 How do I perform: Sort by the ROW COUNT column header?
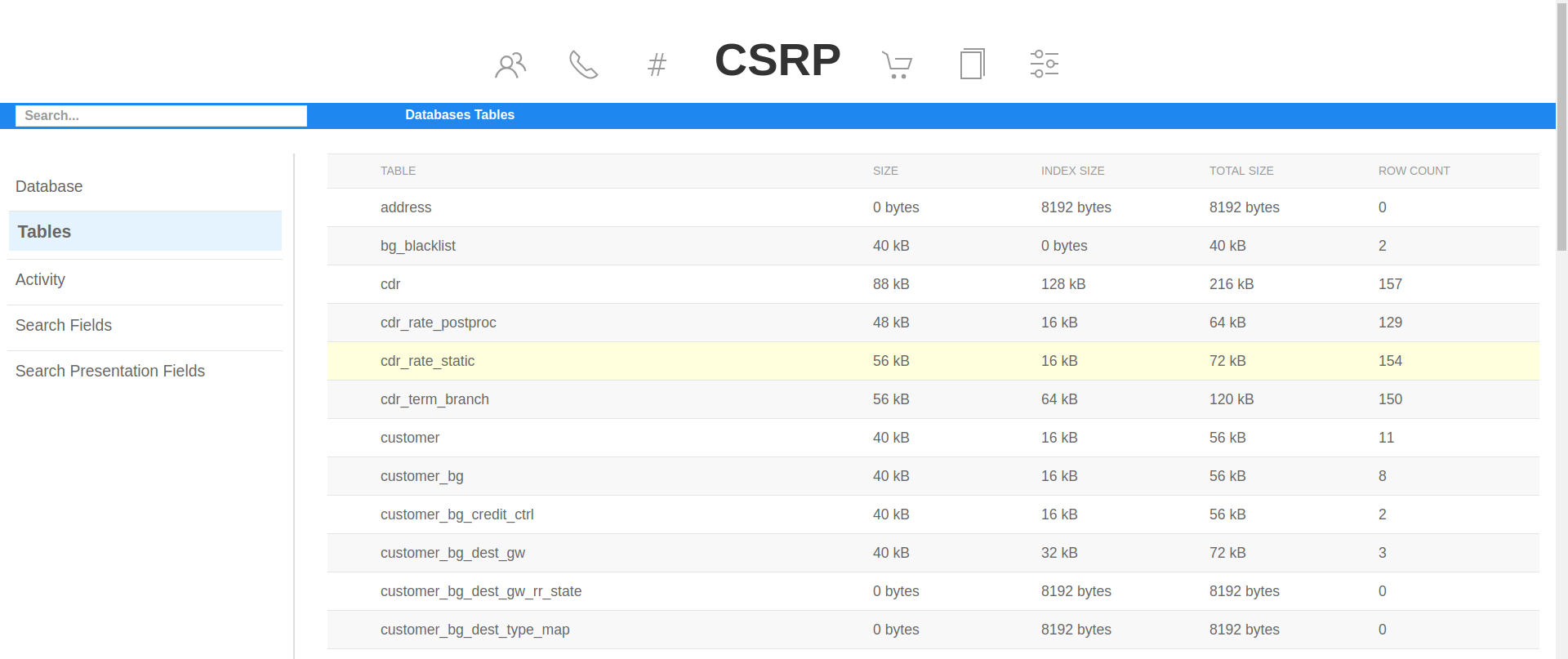[1414, 171]
